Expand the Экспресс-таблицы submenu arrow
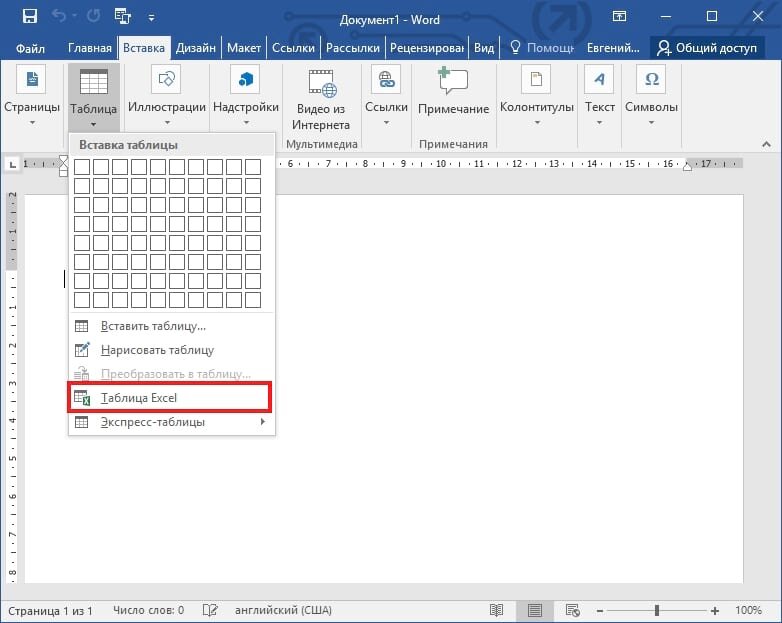Image resolution: width=782 pixels, height=623 pixels. (262, 422)
